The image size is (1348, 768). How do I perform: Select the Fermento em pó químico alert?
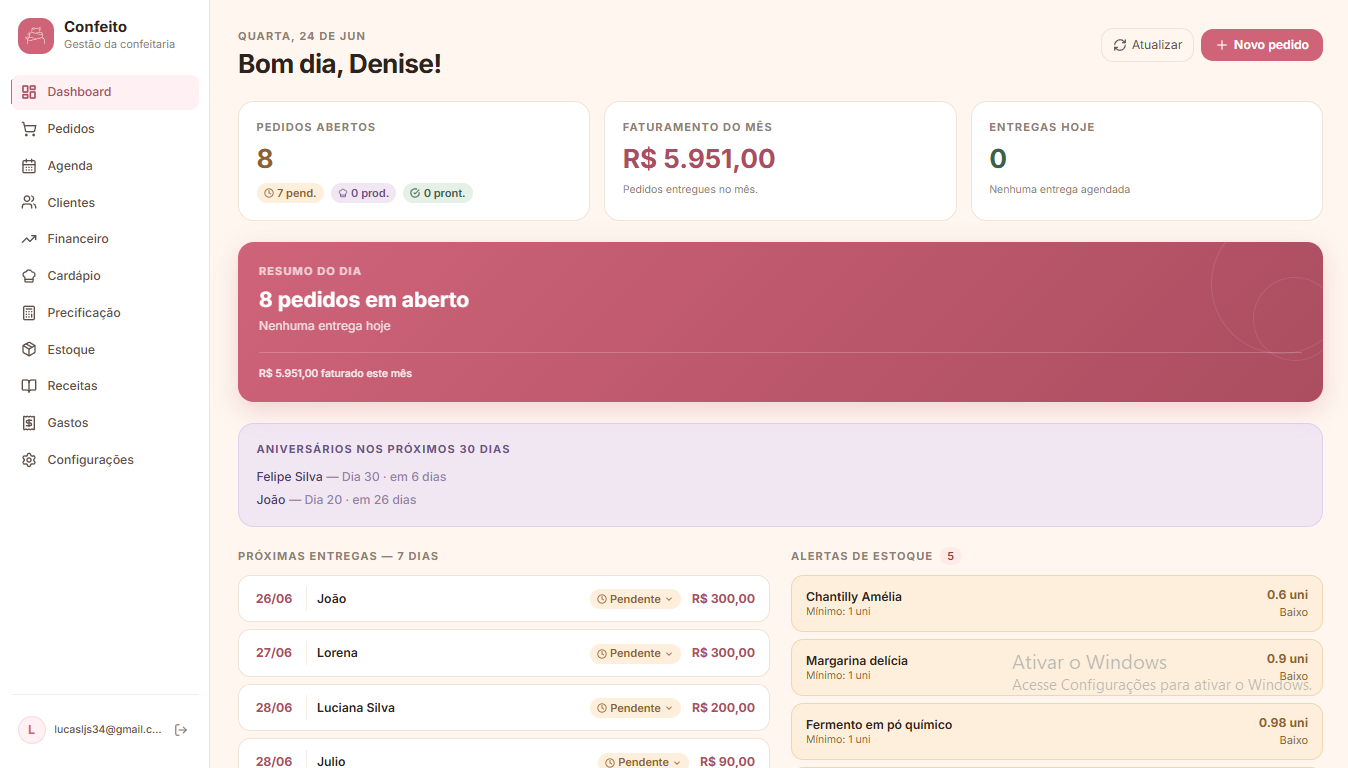pos(1057,731)
